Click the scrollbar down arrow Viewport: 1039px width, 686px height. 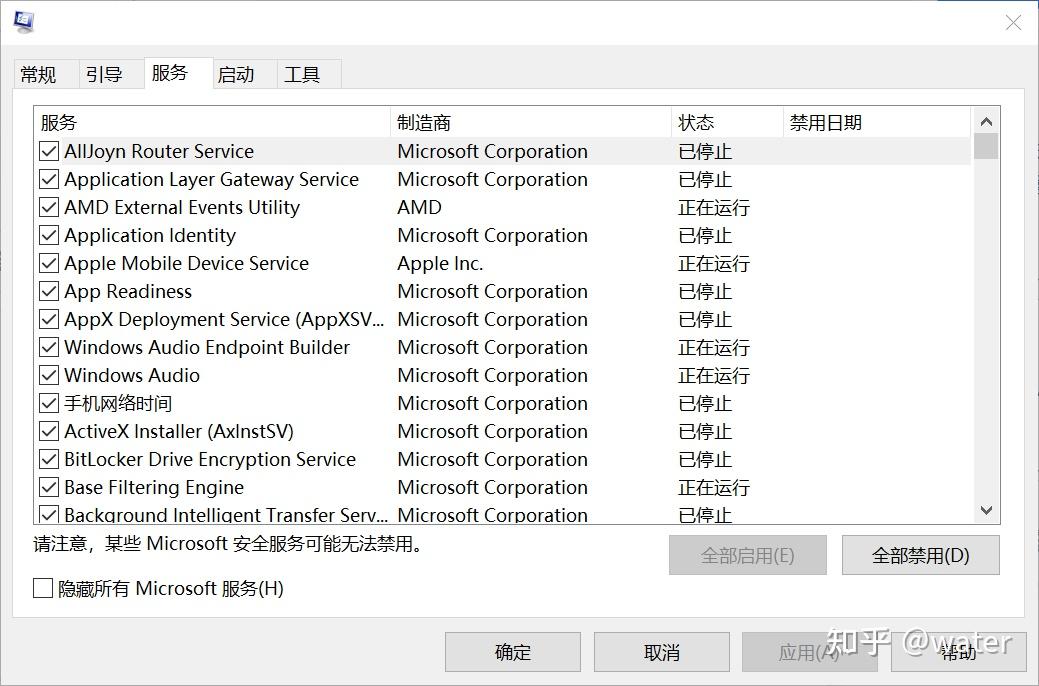[x=986, y=511]
